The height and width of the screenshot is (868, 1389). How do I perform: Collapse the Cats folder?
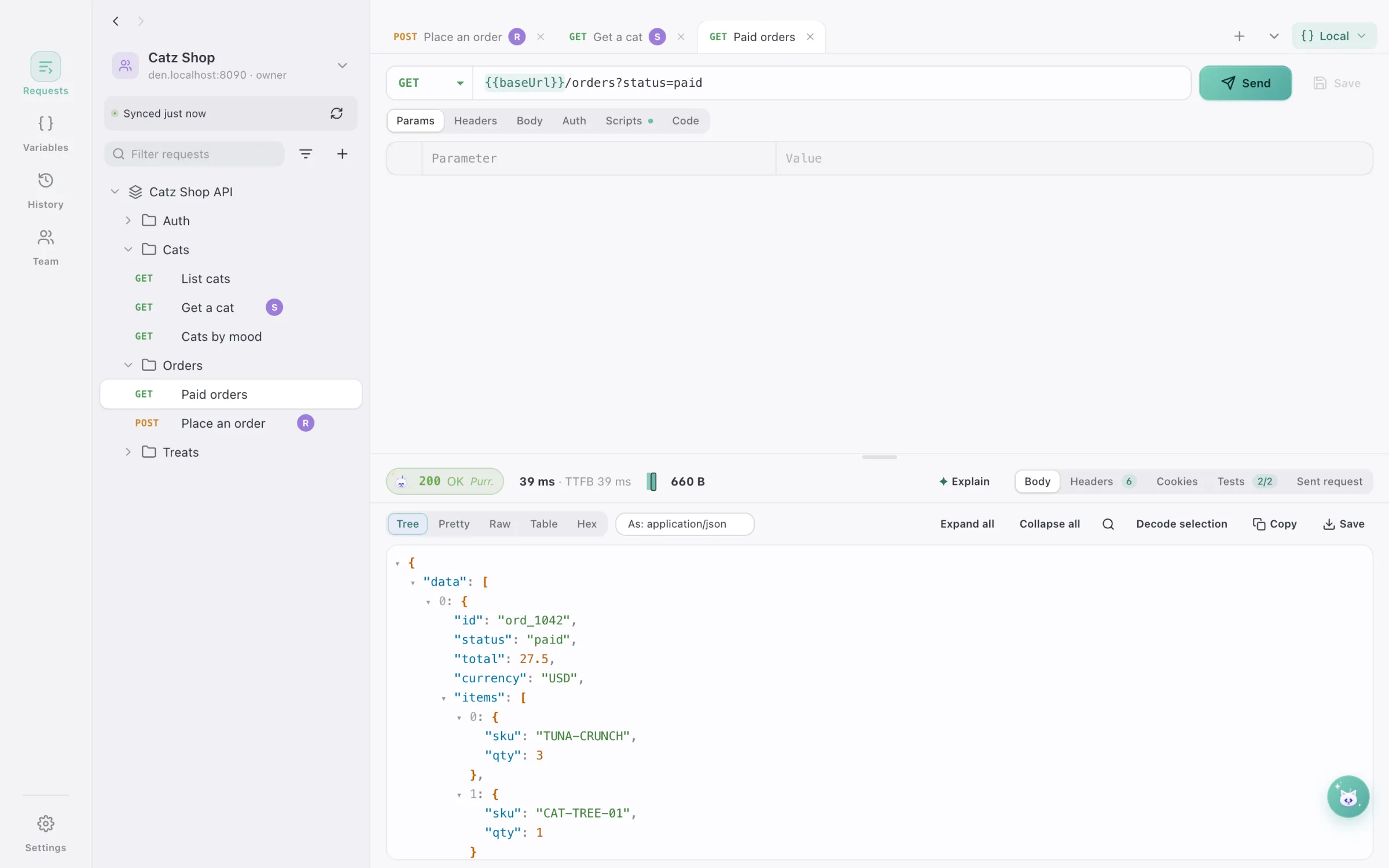[128, 249]
